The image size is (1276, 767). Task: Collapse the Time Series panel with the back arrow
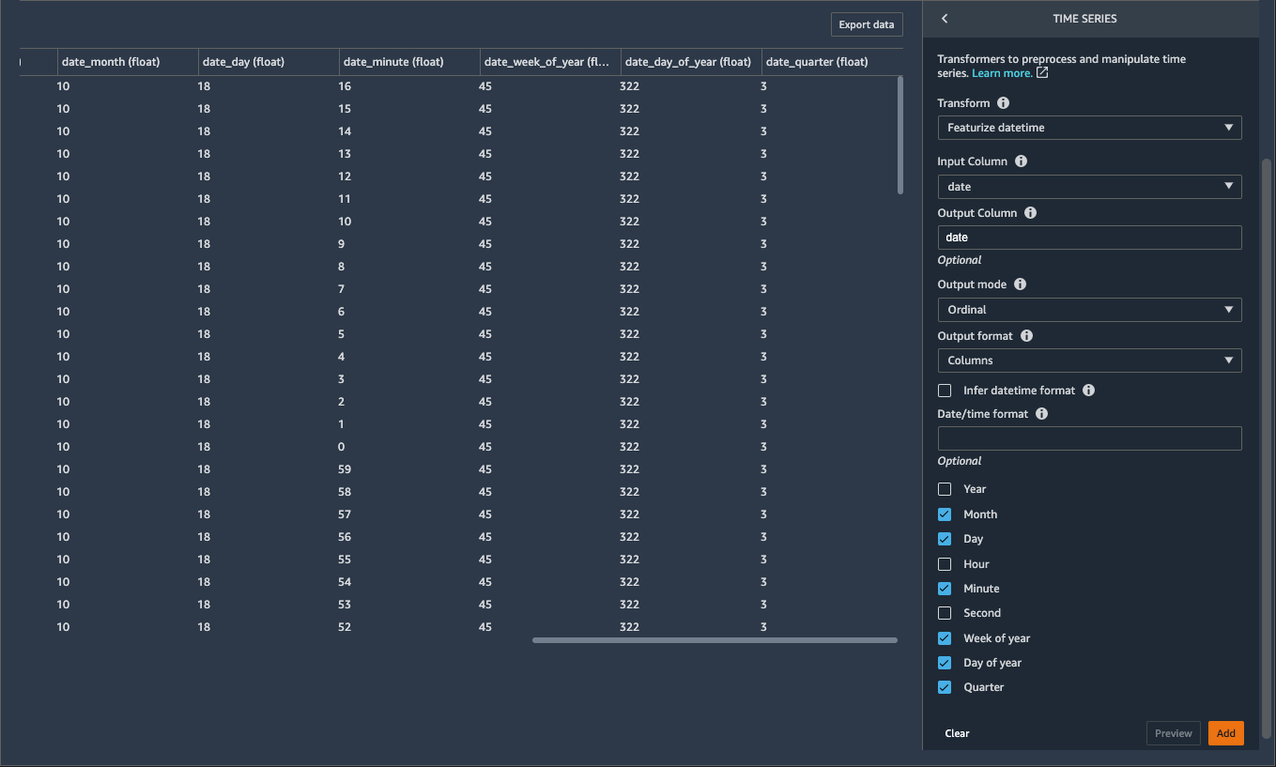click(x=944, y=18)
